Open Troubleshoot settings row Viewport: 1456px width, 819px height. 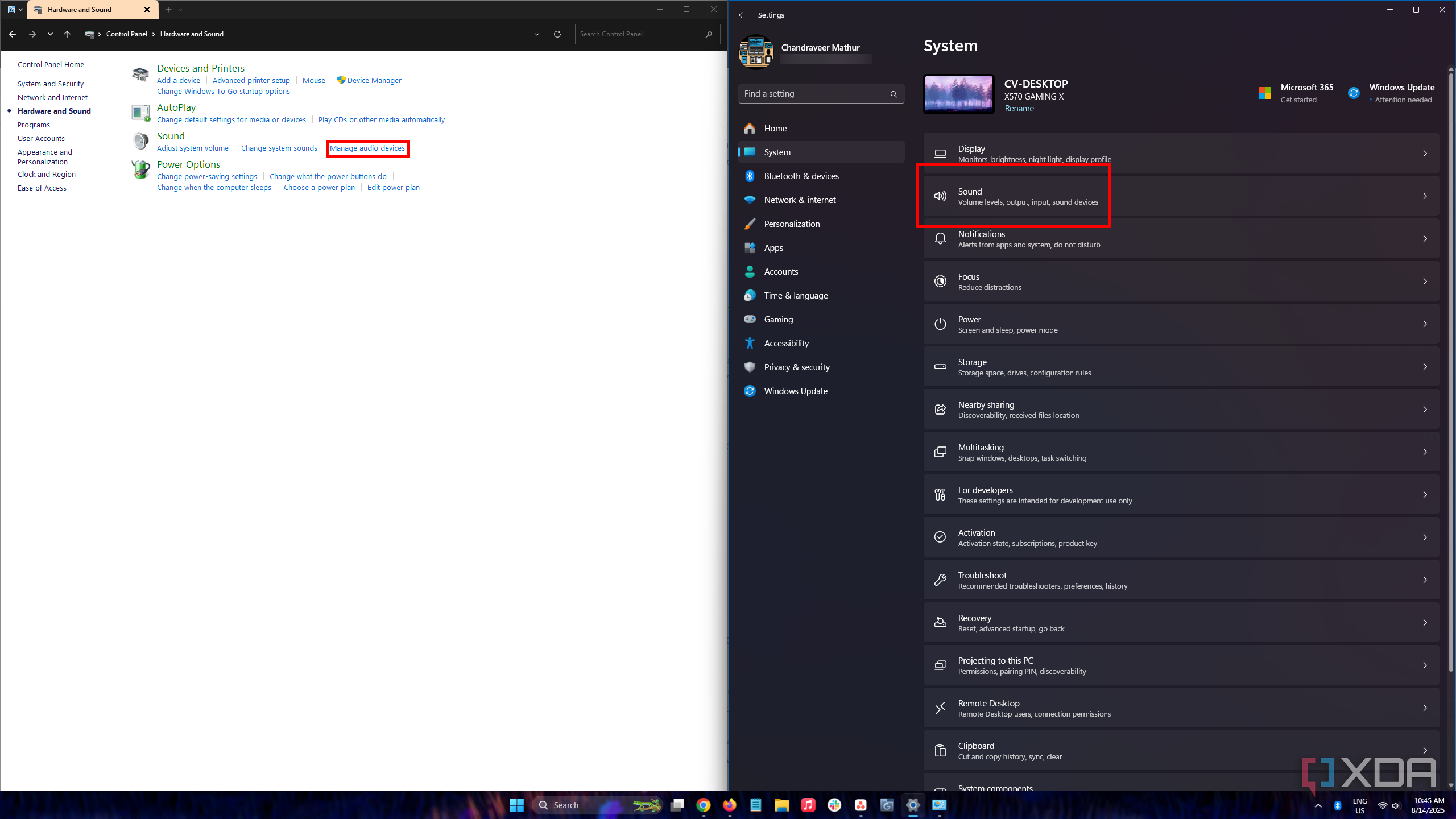click(x=1181, y=580)
